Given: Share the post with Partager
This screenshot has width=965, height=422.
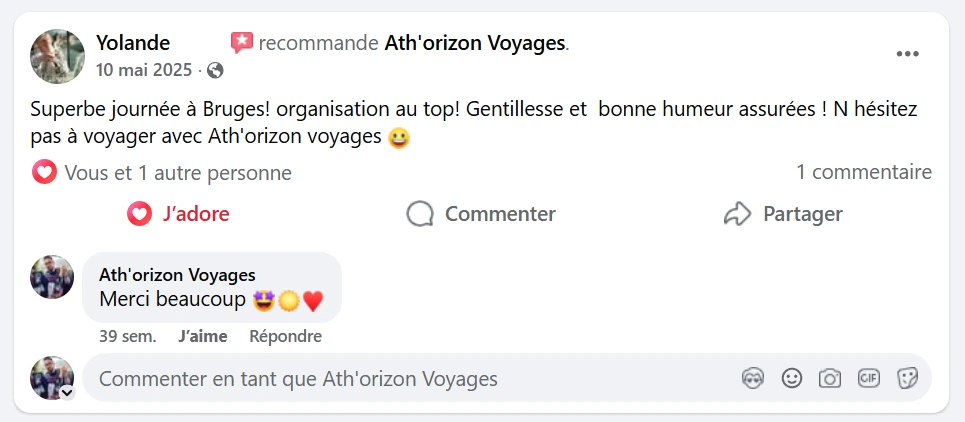Looking at the screenshot, I should pos(783,214).
